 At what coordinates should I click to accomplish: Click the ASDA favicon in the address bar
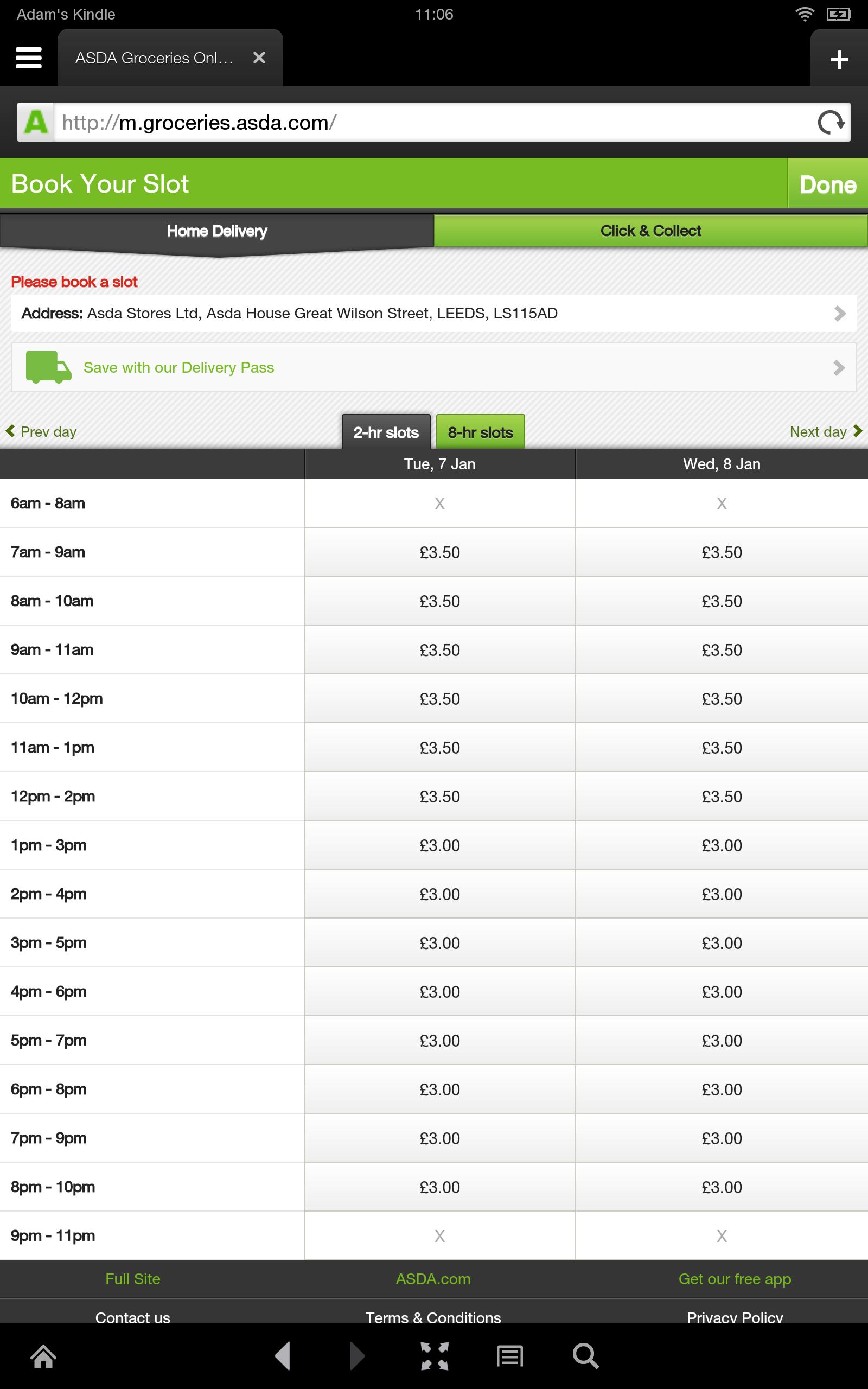point(36,121)
